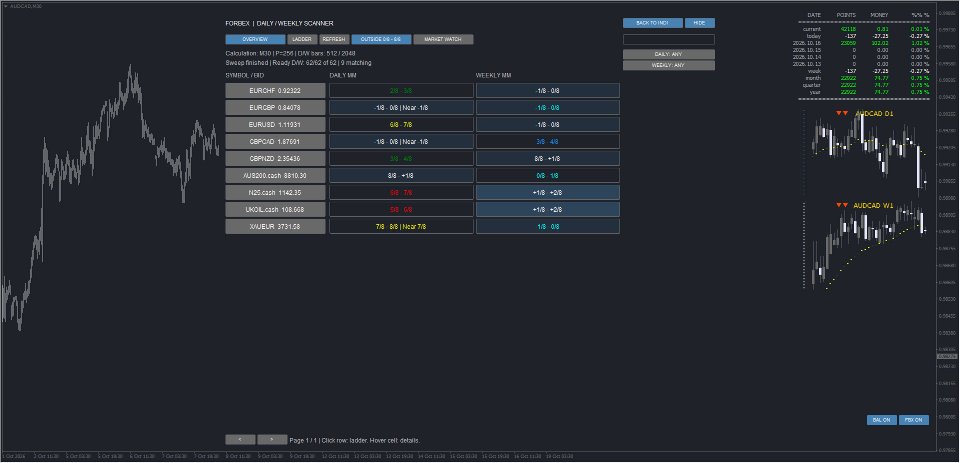
Task: Click the AUDCAD W1 mini chart
Action: click(868, 245)
